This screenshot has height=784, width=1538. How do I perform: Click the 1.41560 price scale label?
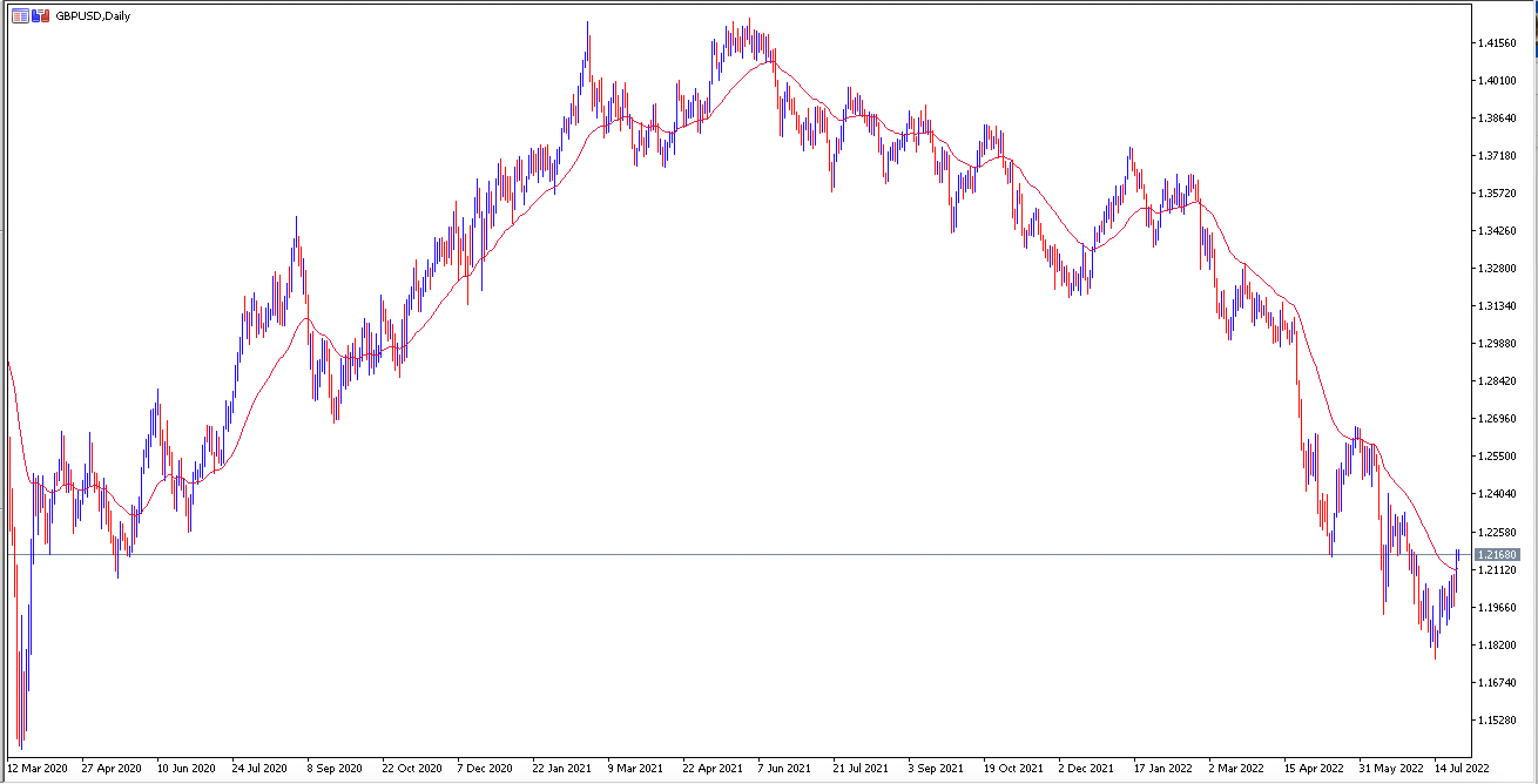point(1496,43)
